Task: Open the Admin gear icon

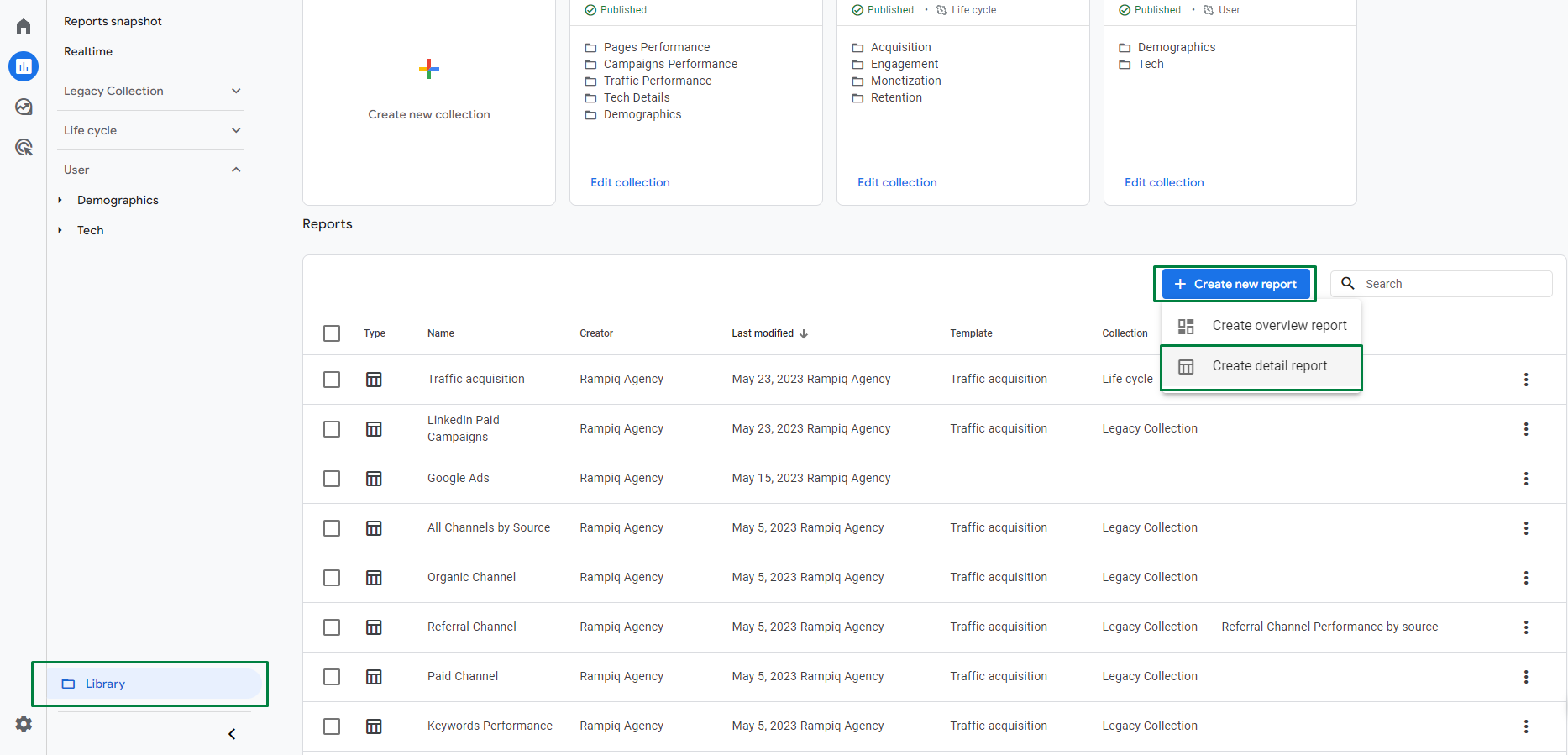Action: point(24,724)
